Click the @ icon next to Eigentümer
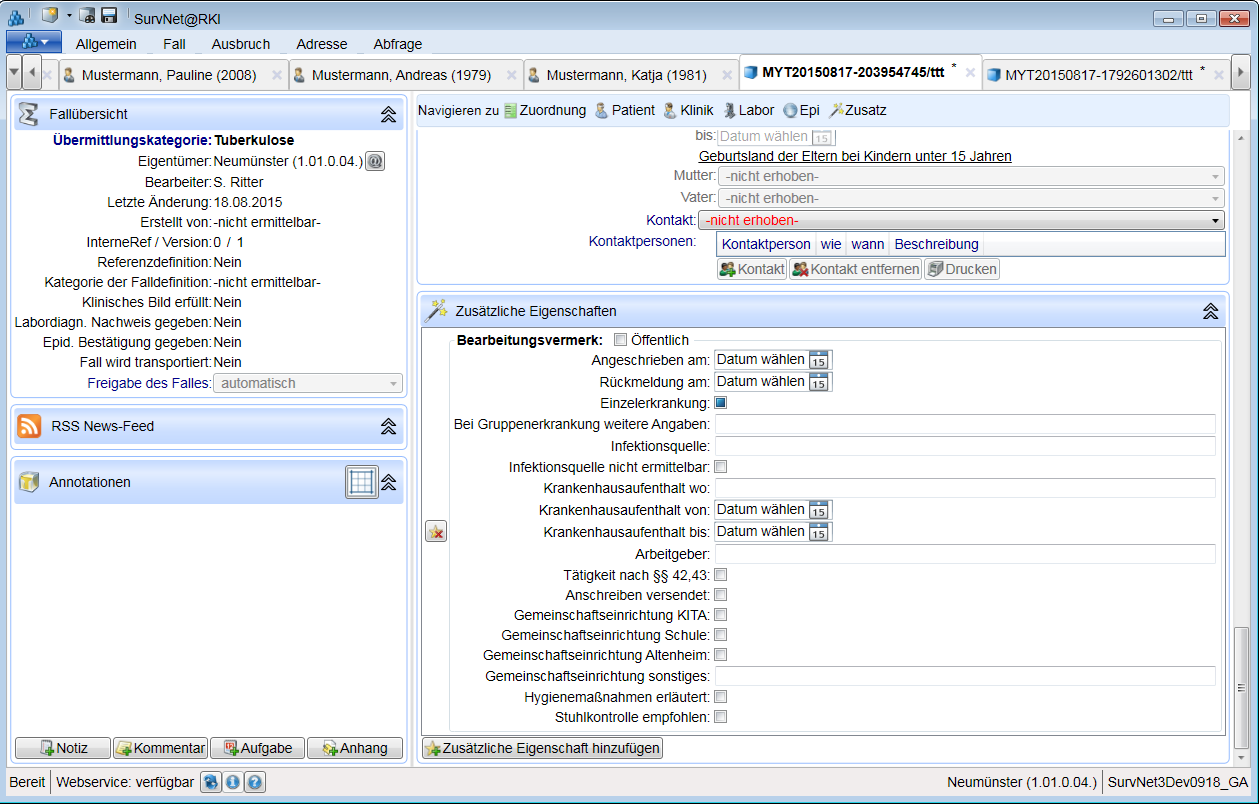The width and height of the screenshot is (1259, 804). 375,161
